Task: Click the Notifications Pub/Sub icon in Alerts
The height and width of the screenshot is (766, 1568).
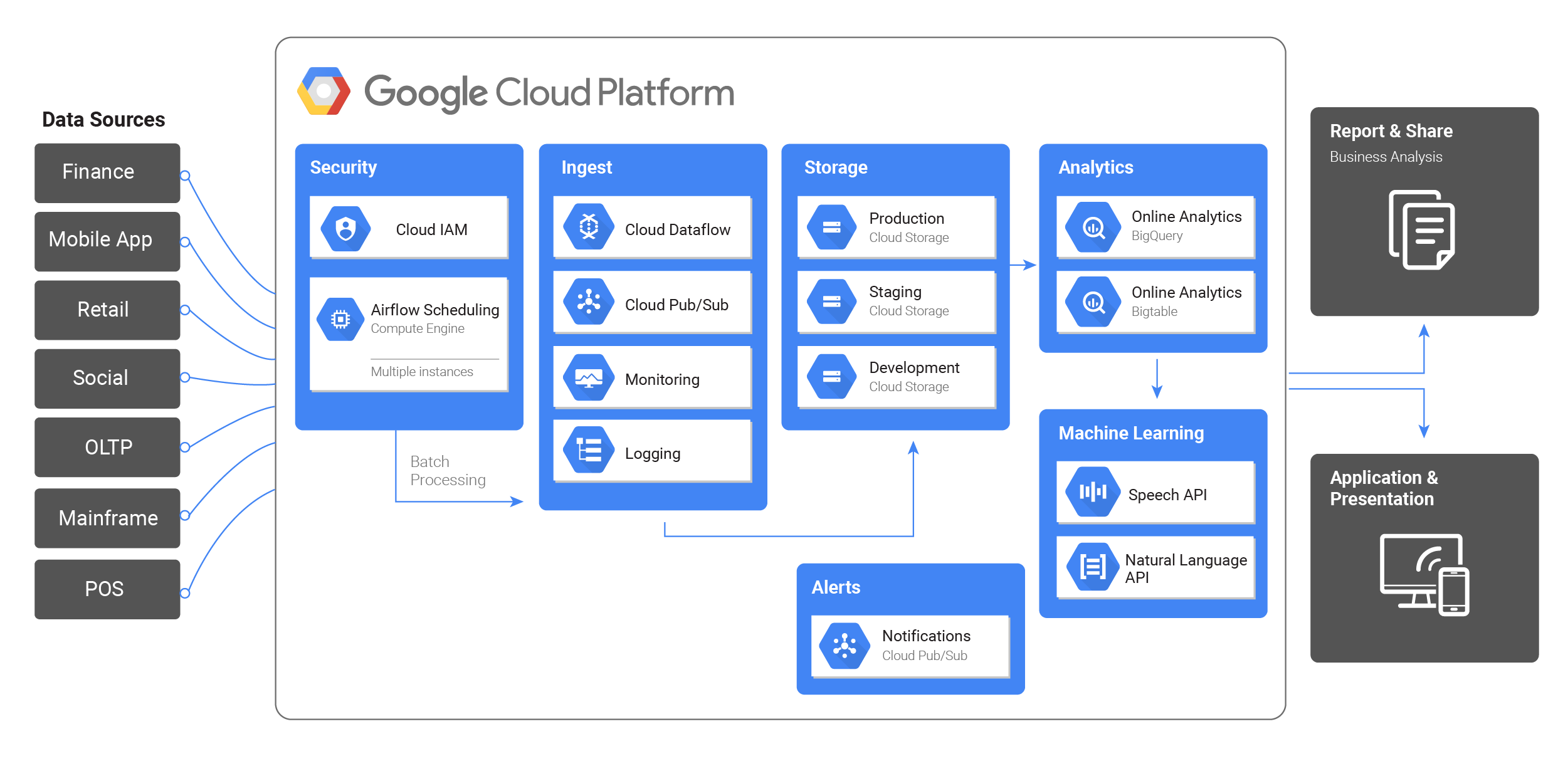Action: [845, 646]
